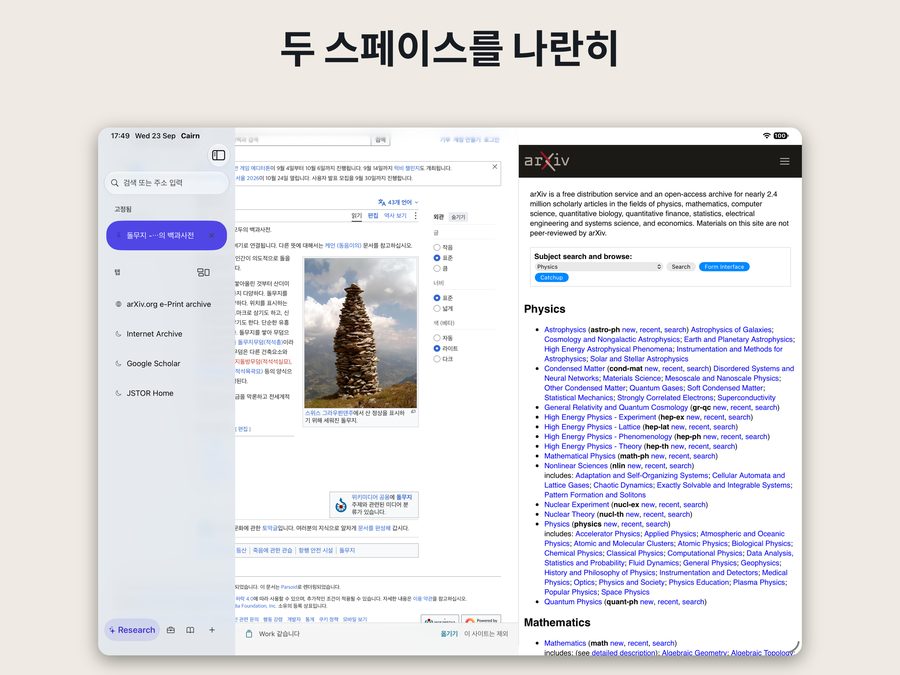The width and height of the screenshot is (900, 675).
Task: Tap the battery indicator
Action: pyautogui.click(x=781, y=135)
